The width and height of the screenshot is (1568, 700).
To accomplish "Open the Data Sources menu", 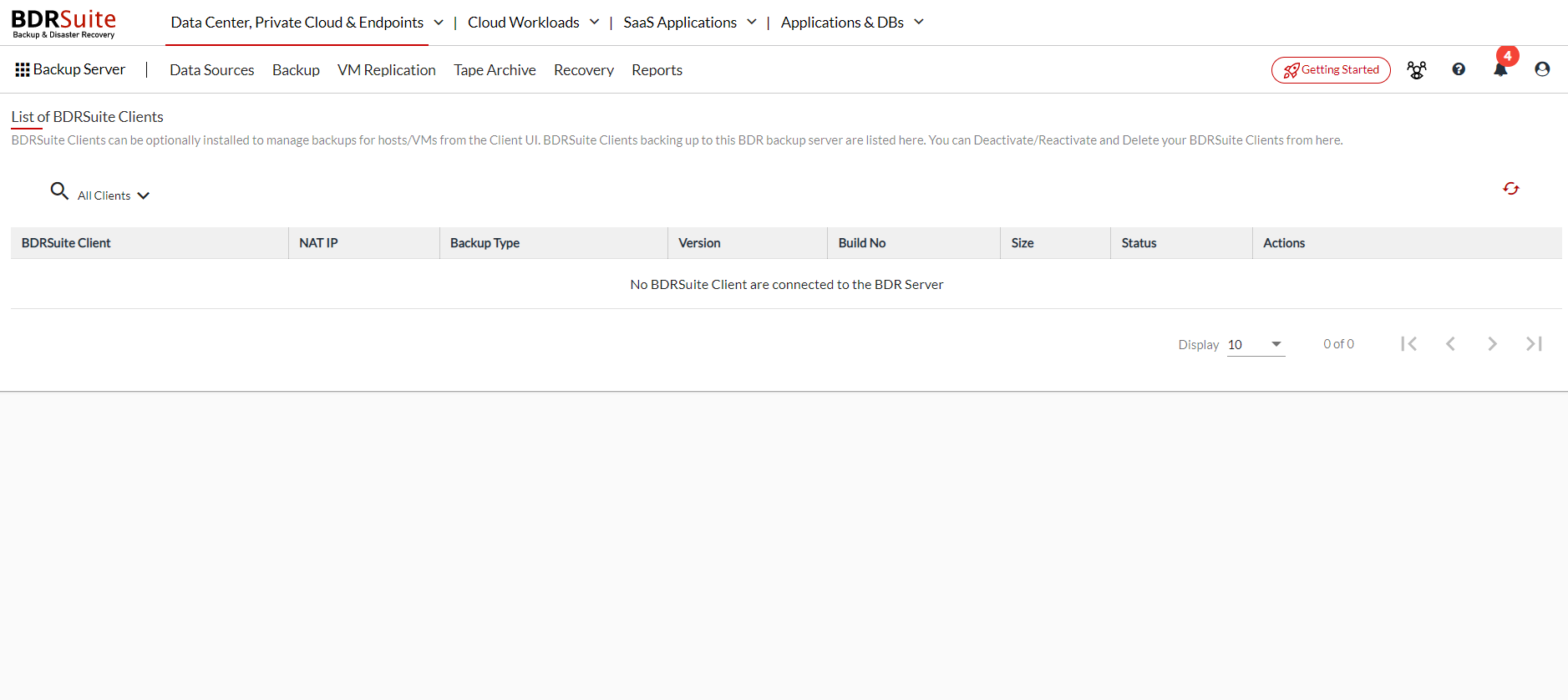I will coord(212,70).
